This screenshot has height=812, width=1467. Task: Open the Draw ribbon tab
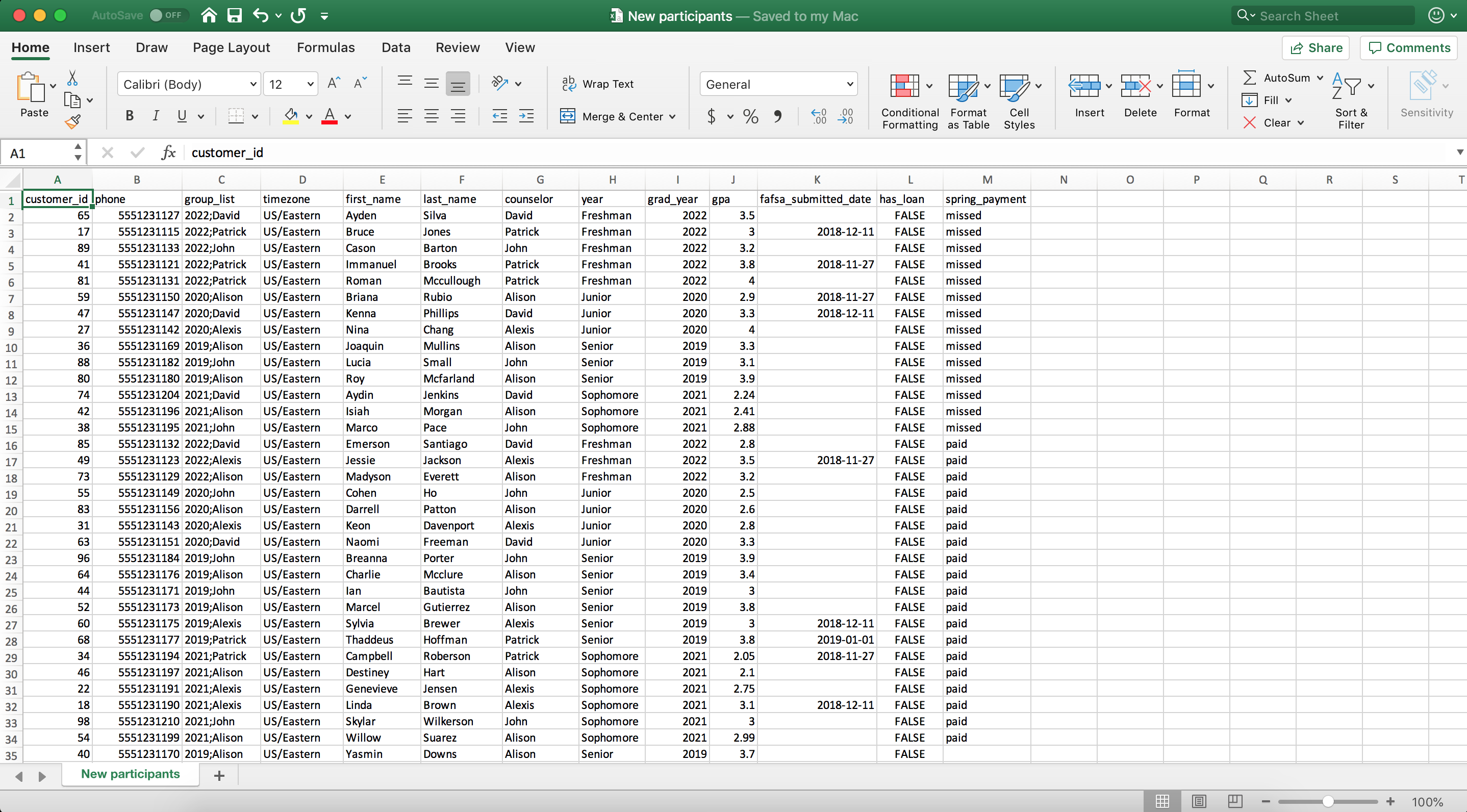(x=151, y=47)
